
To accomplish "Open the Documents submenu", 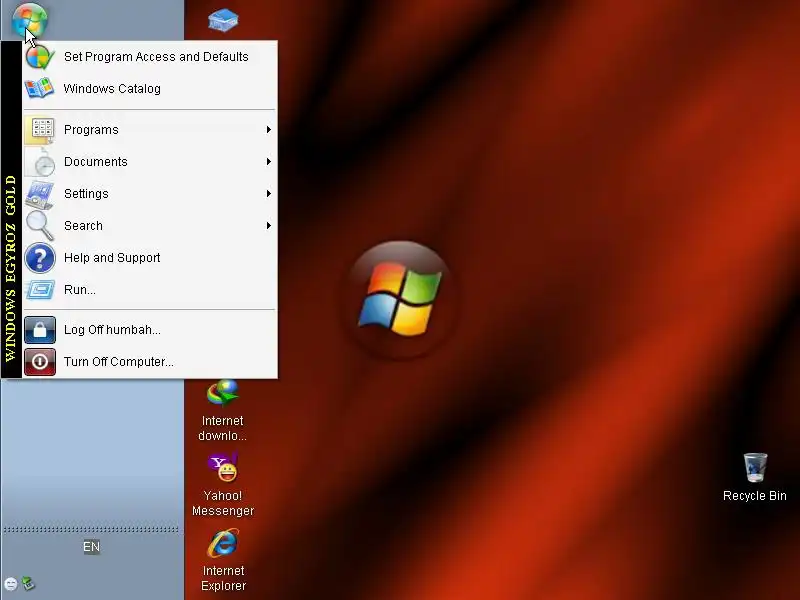I will (149, 162).
